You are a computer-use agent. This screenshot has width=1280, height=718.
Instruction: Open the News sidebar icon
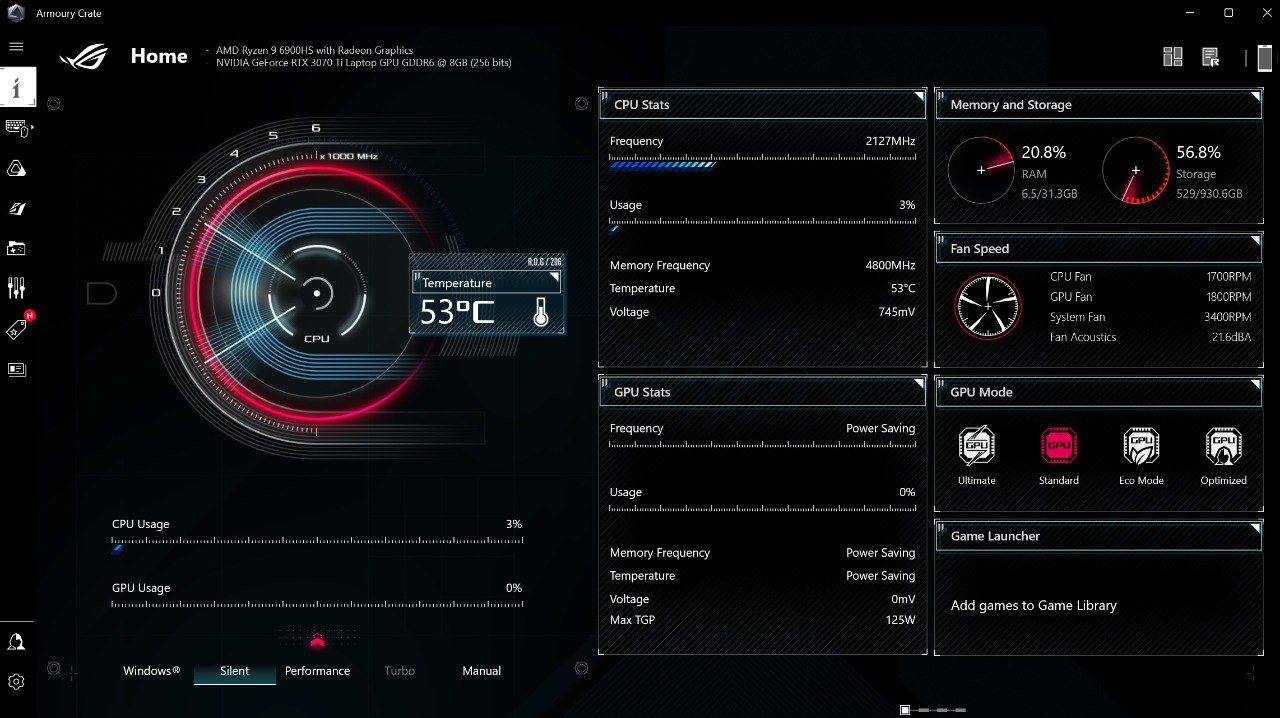tap(16, 369)
